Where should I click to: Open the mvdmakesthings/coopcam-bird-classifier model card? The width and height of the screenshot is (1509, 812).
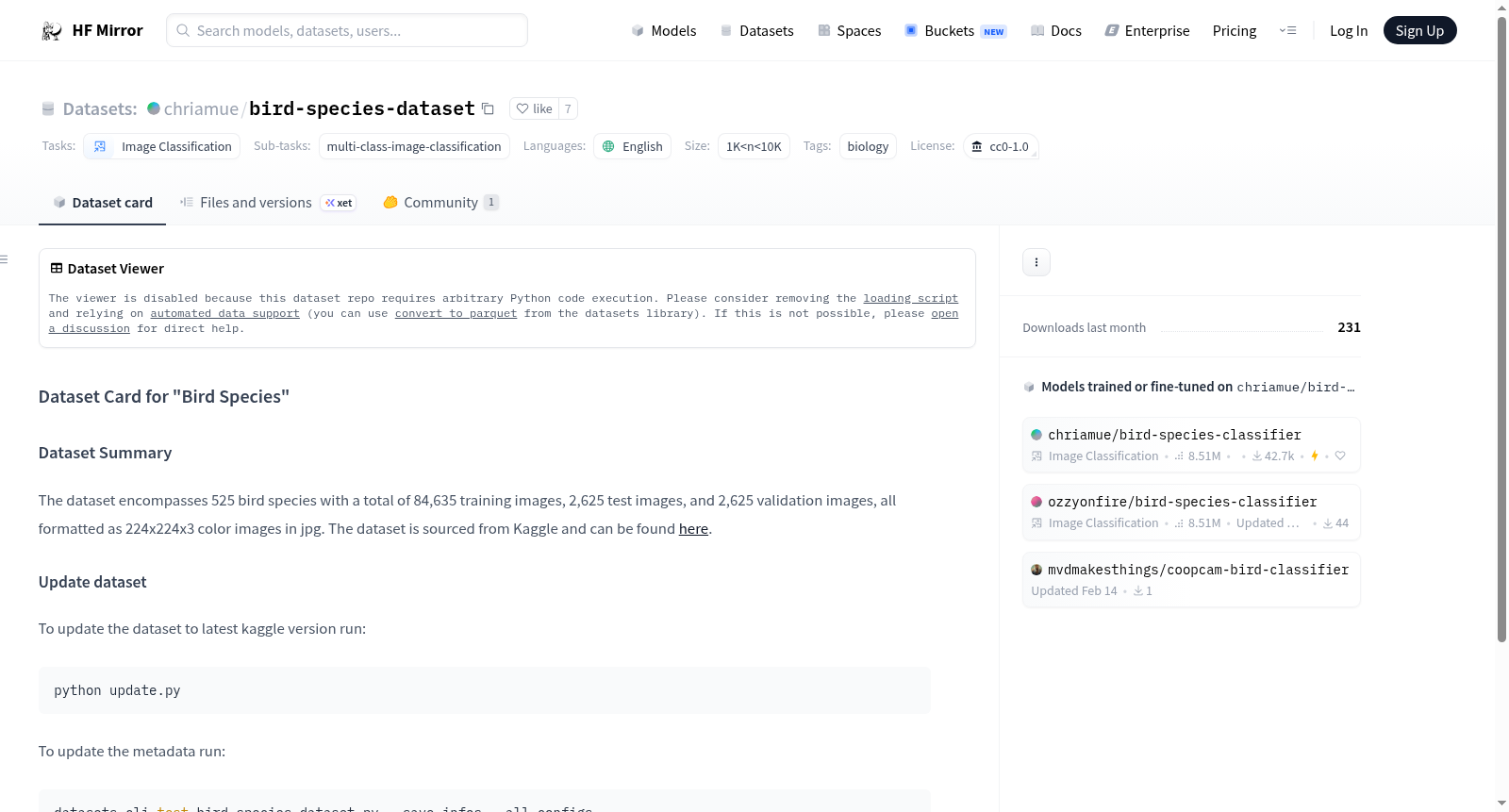[x=1191, y=579]
